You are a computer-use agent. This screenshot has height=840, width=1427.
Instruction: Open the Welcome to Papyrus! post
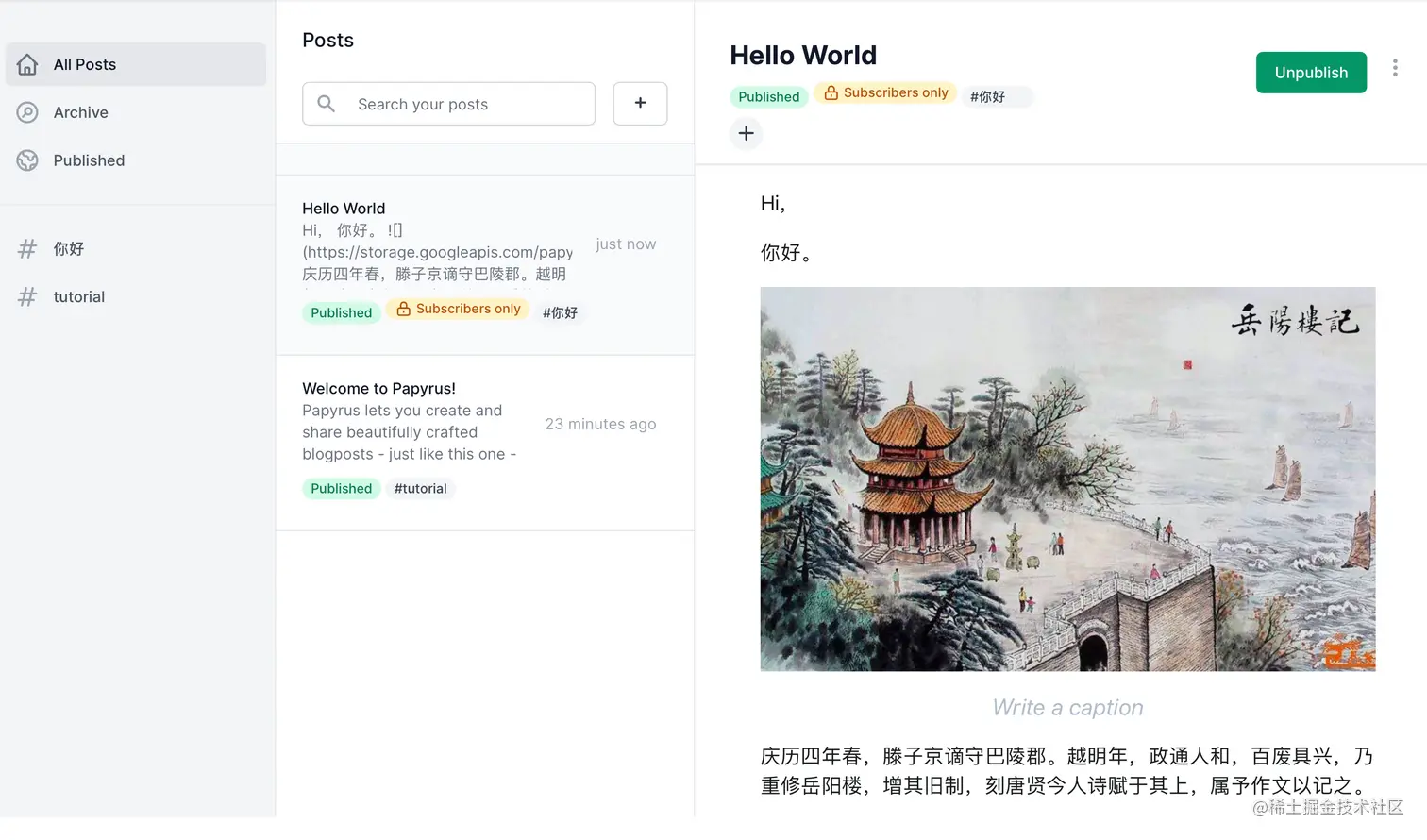485,444
